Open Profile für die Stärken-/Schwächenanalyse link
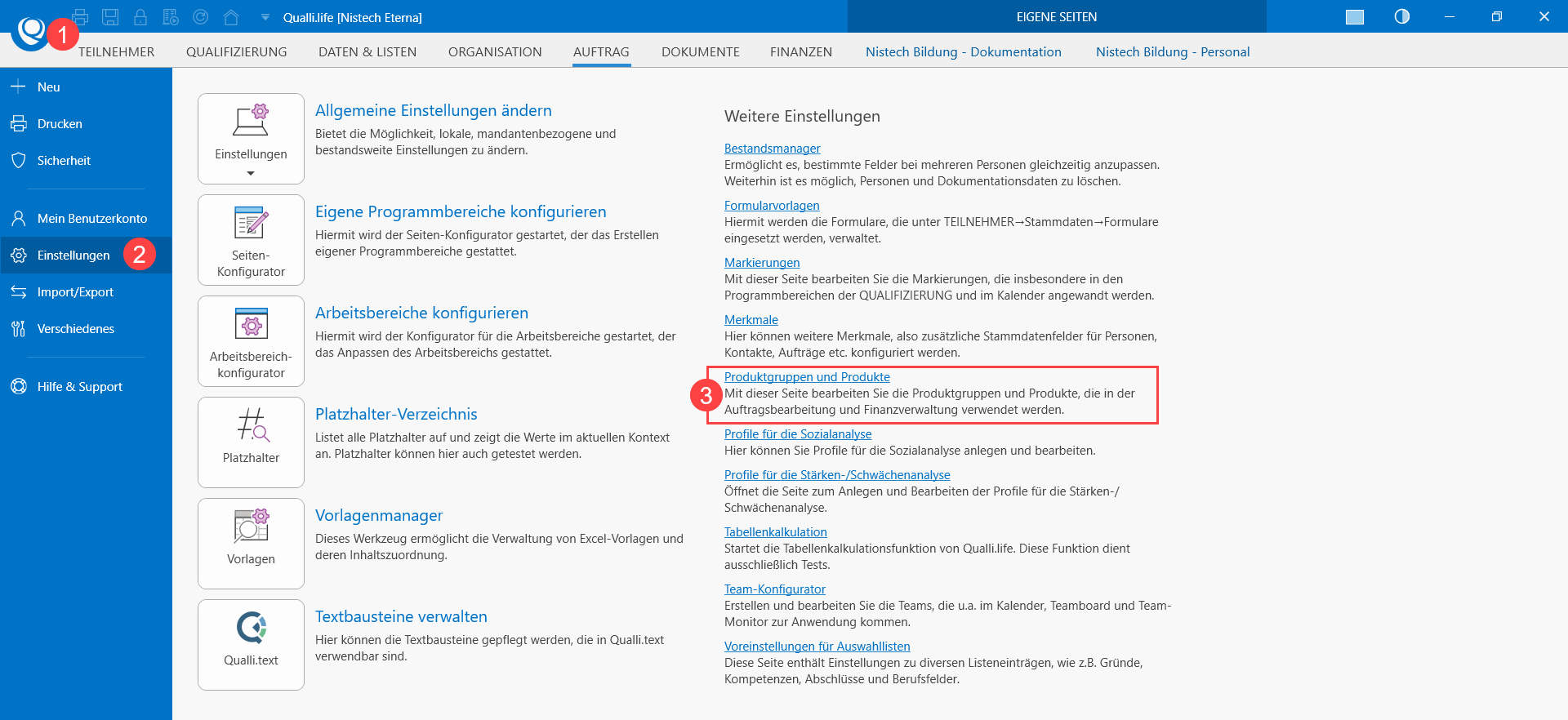The width and height of the screenshot is (1568, 720). (837, 474)
